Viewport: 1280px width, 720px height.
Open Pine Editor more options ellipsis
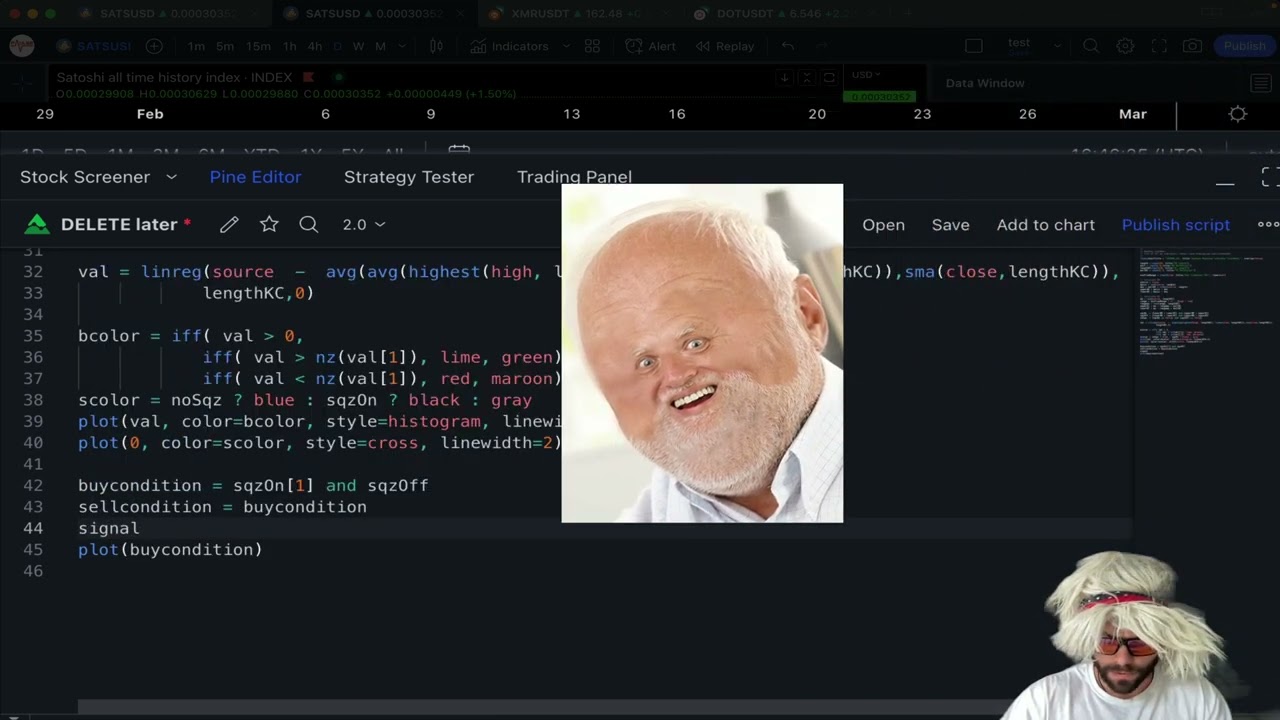tap(1268, 225)
